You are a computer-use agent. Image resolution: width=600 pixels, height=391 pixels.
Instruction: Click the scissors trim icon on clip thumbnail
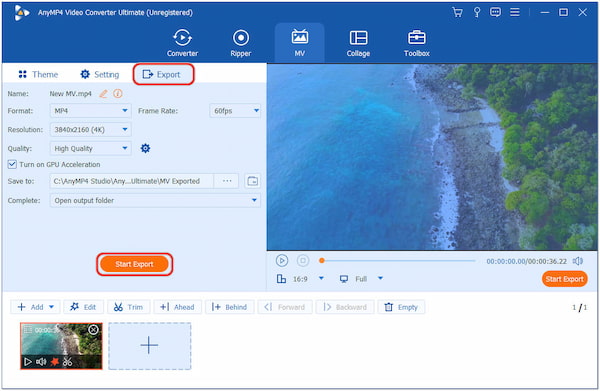(x=68, y=362)
